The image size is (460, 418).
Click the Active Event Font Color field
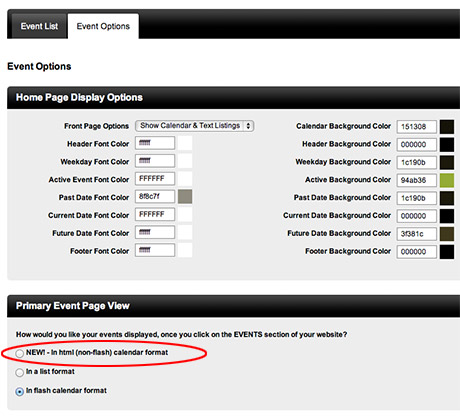tap(155, 179)
